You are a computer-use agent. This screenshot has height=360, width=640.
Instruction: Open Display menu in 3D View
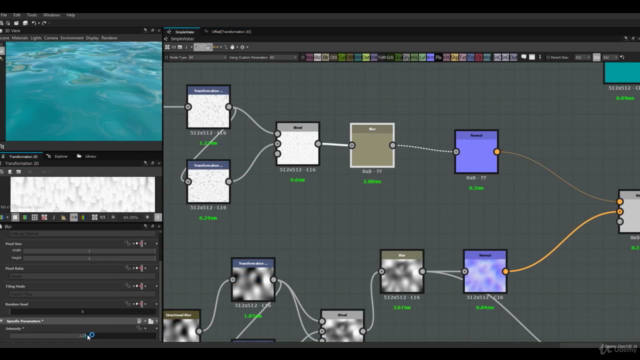coord(92,38)
